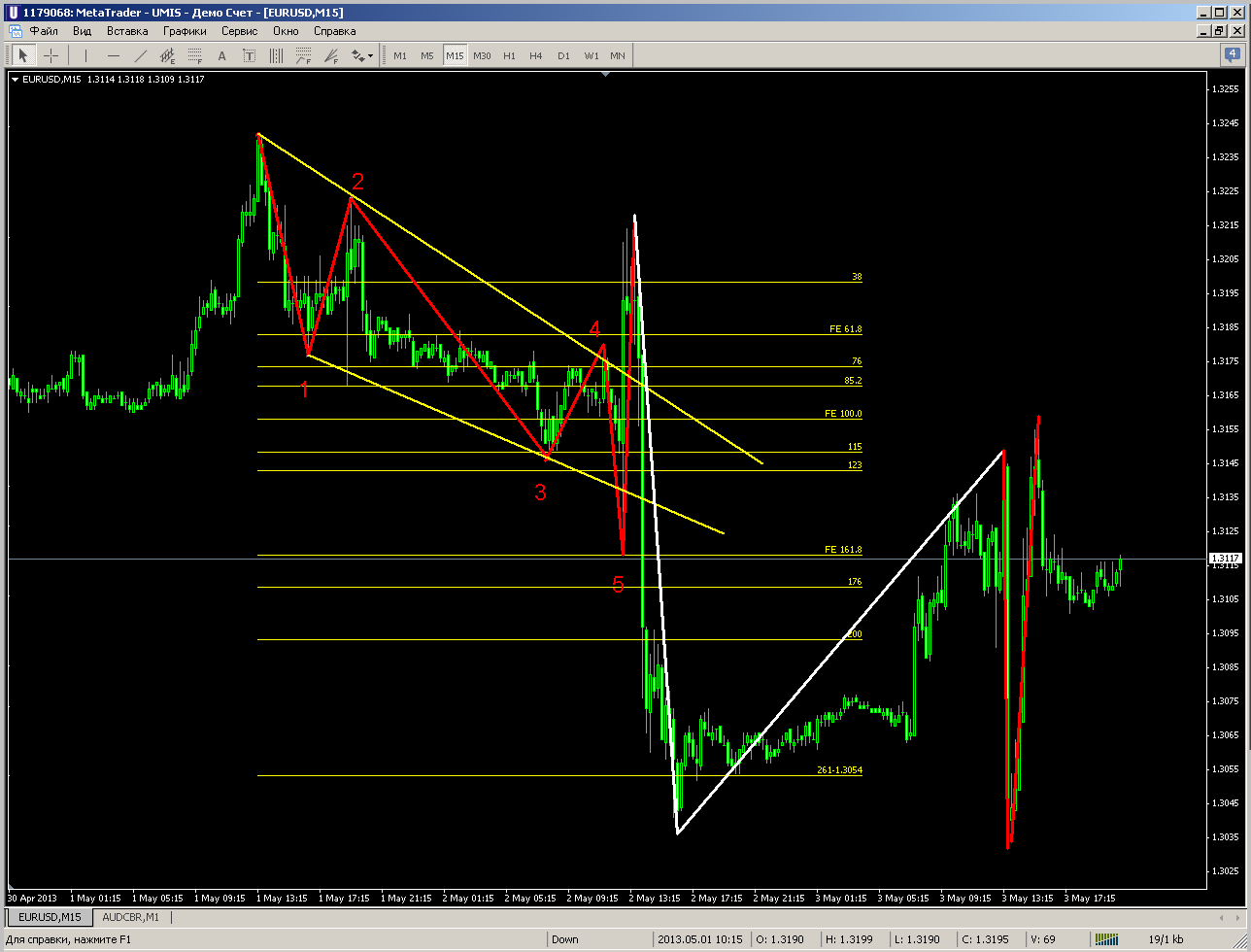Screen dimensions: 1251x952
Task: Select the horizontal line drawing tool
Action: click(x=113, y=55)
